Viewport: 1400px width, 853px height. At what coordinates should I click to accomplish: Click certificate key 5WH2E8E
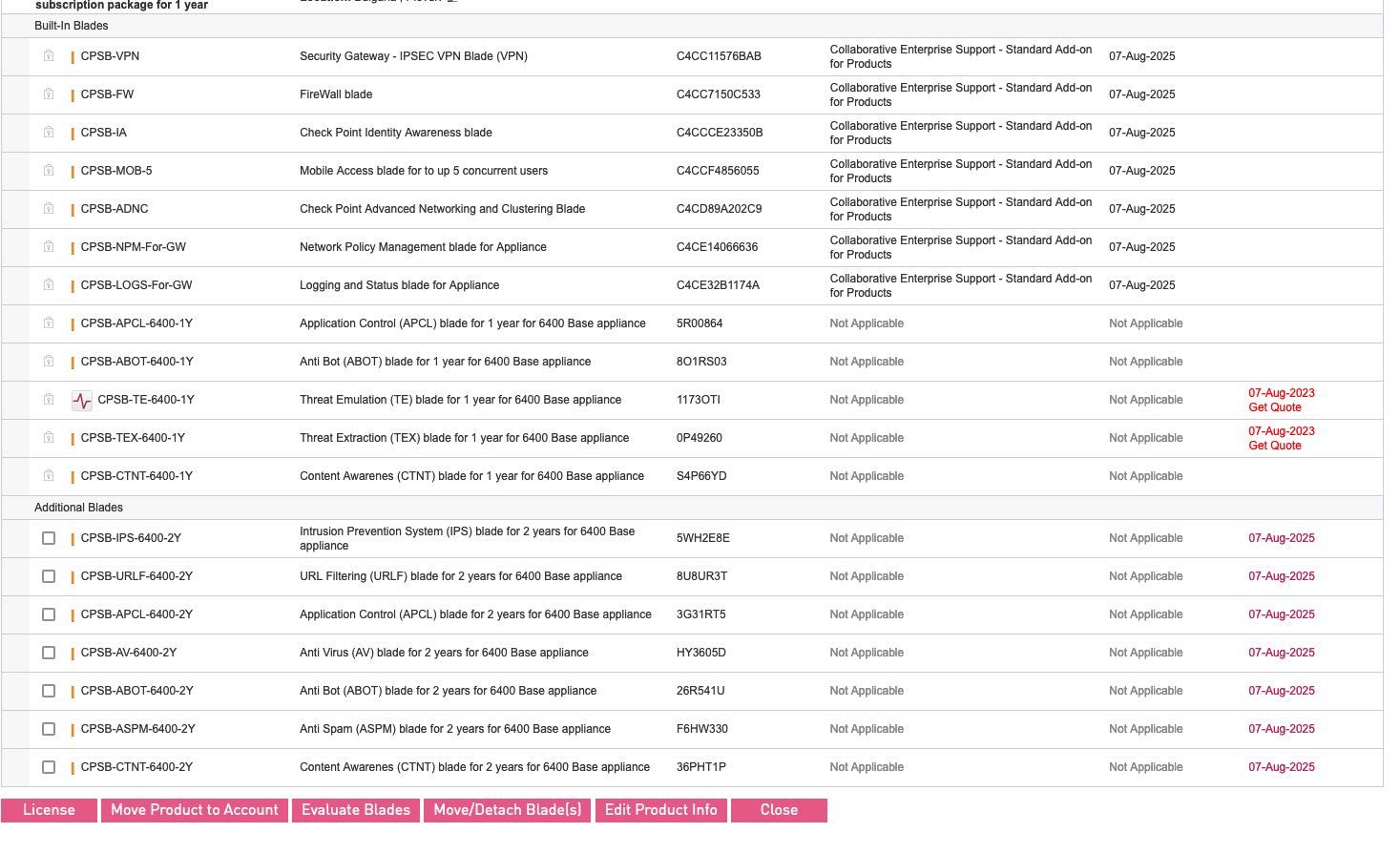click(x=703, y=538)
